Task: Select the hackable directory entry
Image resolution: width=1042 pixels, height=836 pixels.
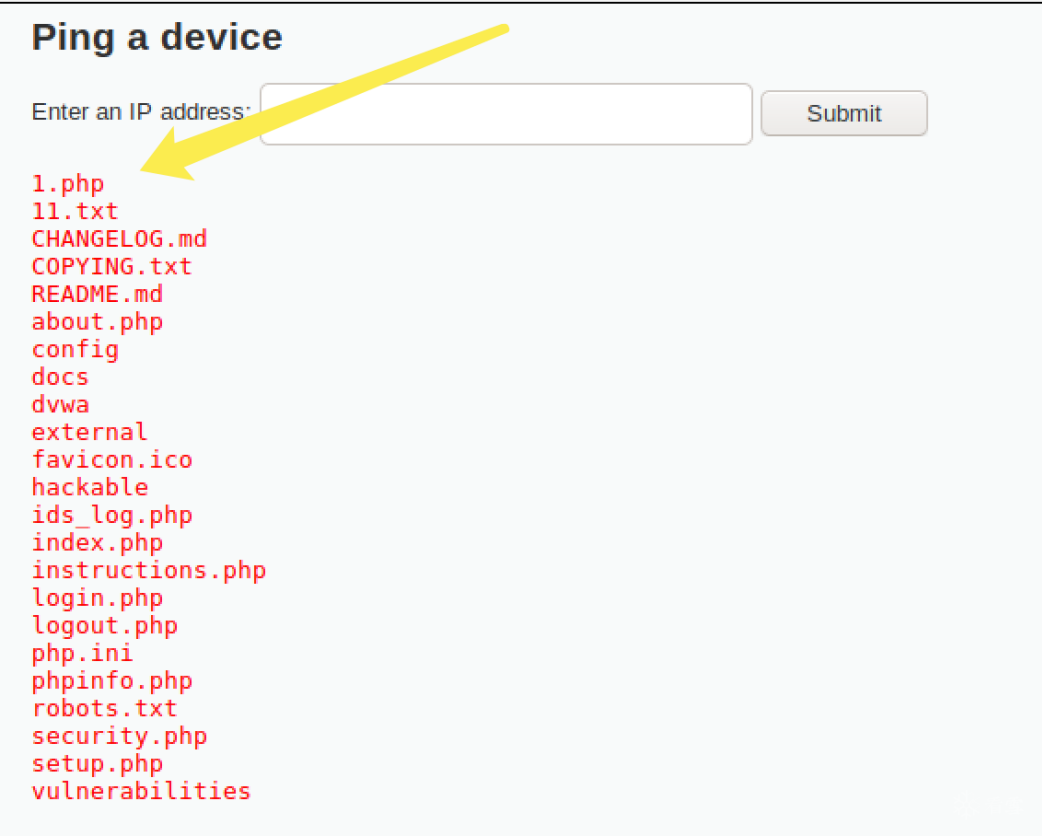Action: point(90,488)
